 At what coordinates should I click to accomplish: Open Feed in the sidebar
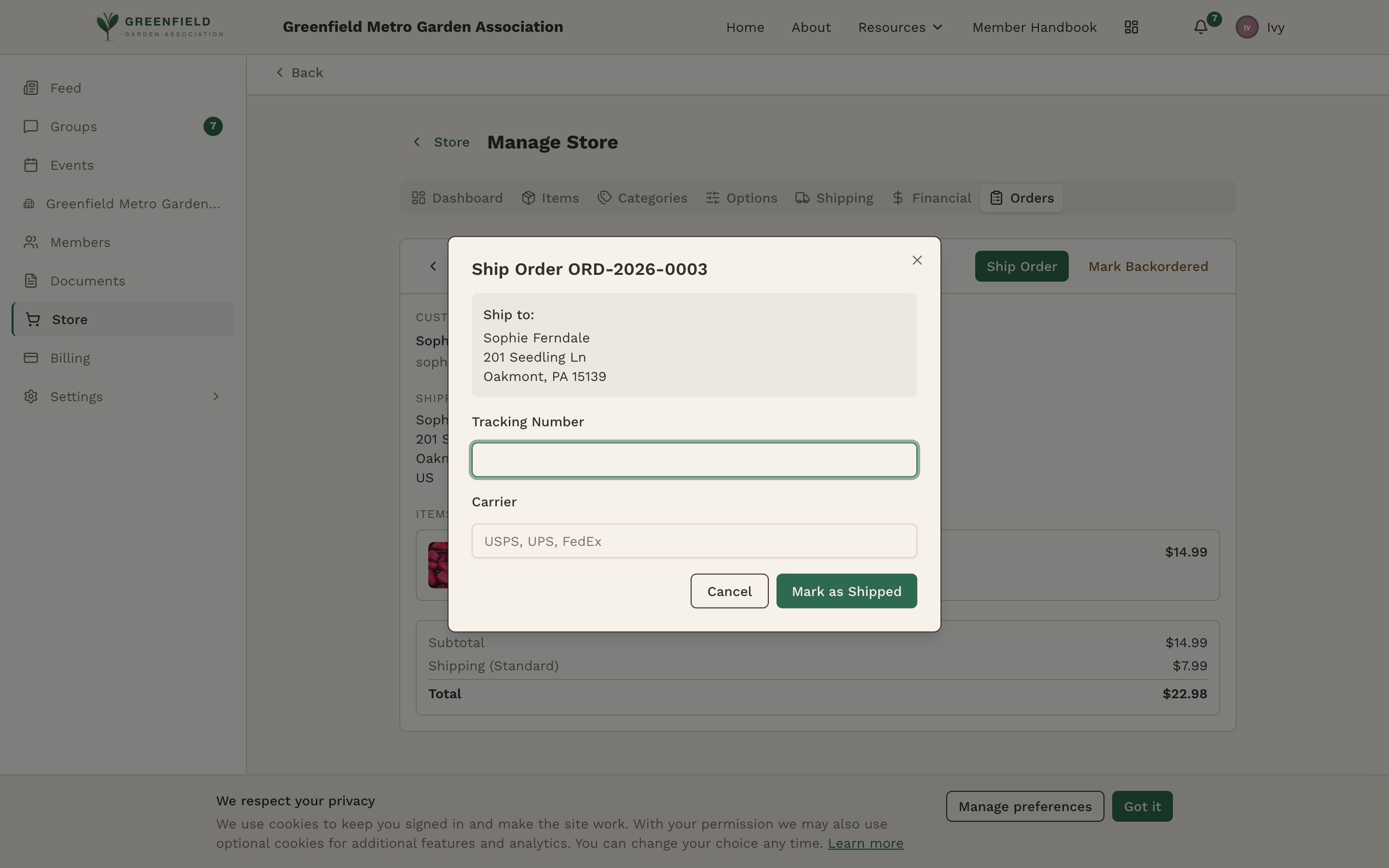click(123, 88)
